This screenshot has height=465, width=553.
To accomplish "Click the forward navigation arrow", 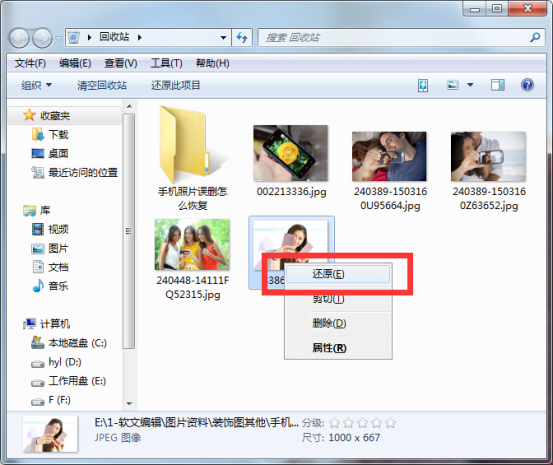I will click(x=42, y=38).
